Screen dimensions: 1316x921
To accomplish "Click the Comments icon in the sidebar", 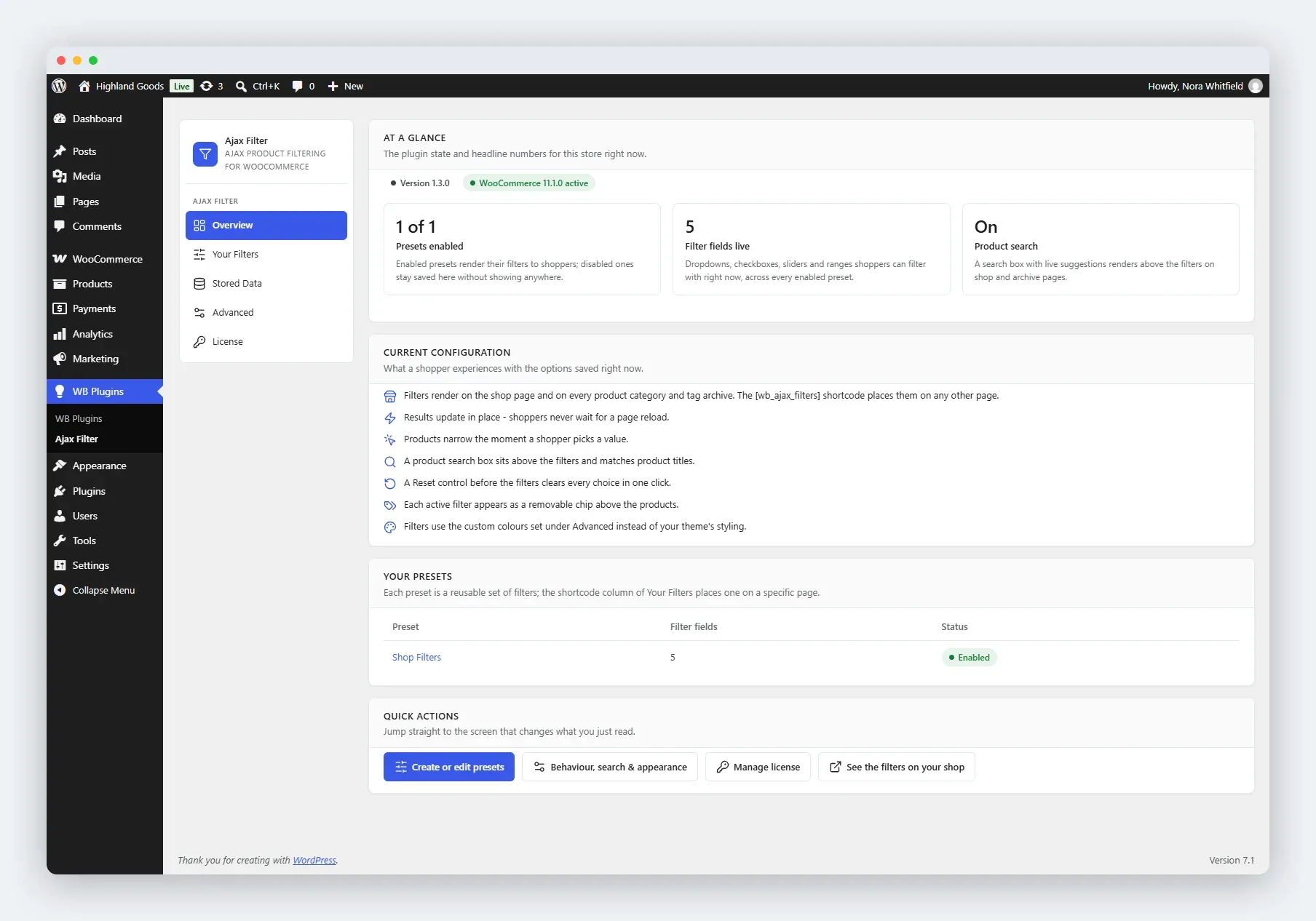I will pos(60,226).
